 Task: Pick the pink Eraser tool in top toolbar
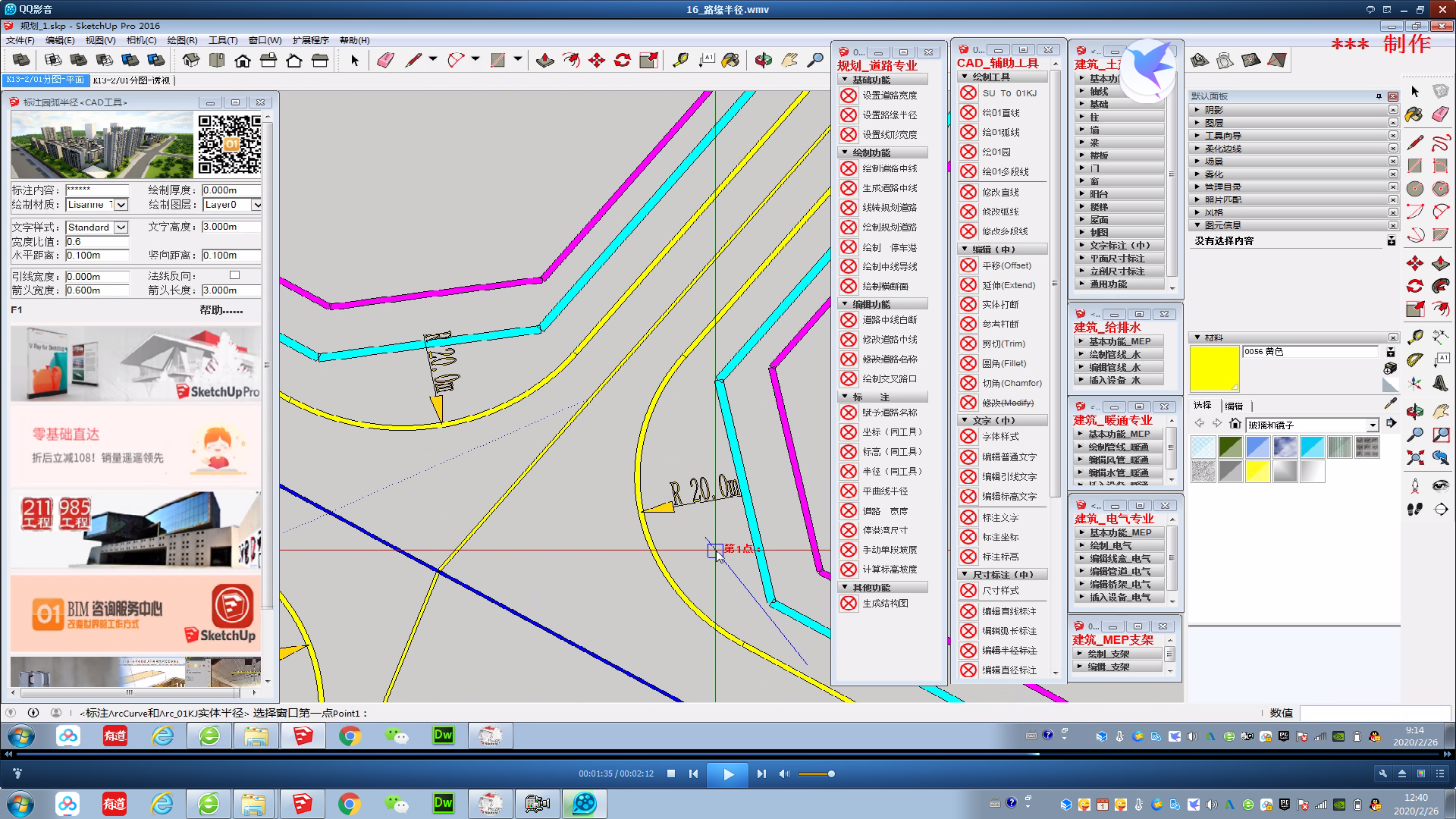(385, 61)
